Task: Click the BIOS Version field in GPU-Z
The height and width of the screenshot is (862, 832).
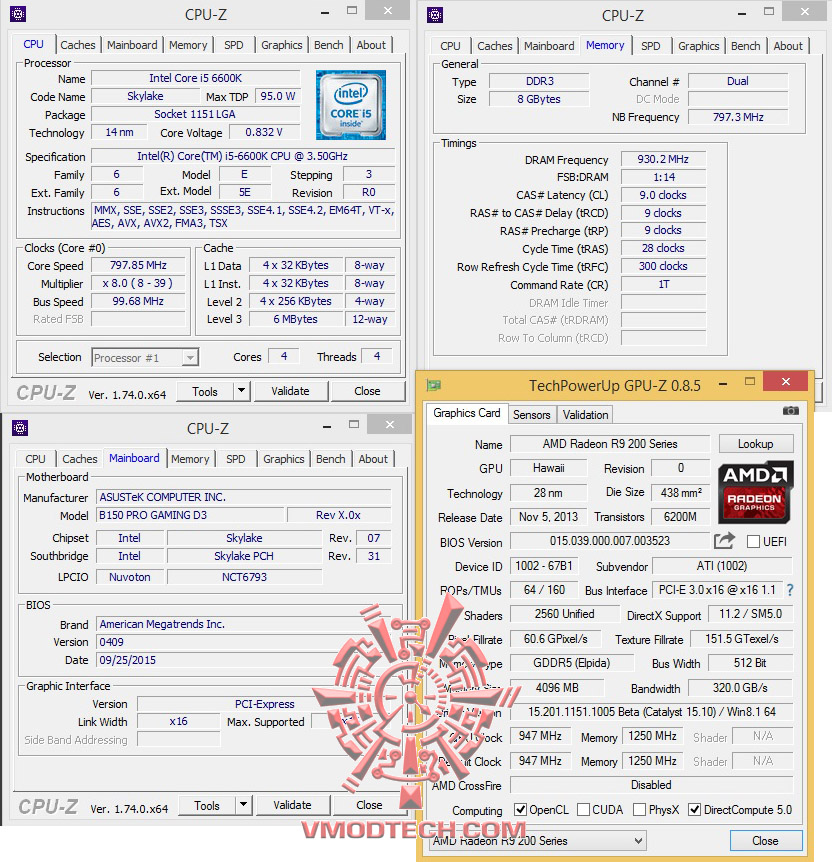Action: point(610,541)
